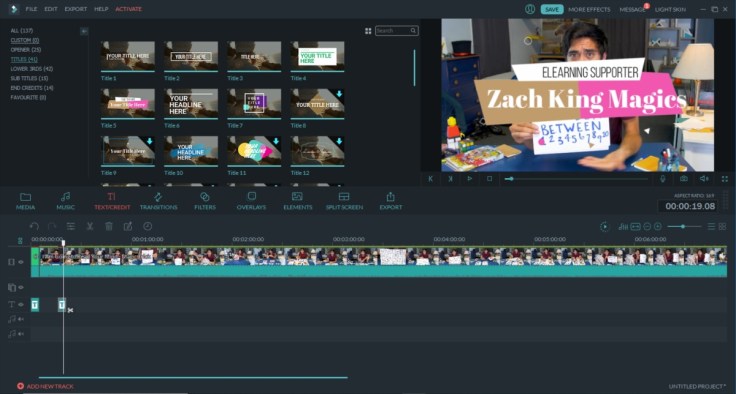The image size is (736, 394).
Task: Open the user account icon
Action: tap(530, 9)
